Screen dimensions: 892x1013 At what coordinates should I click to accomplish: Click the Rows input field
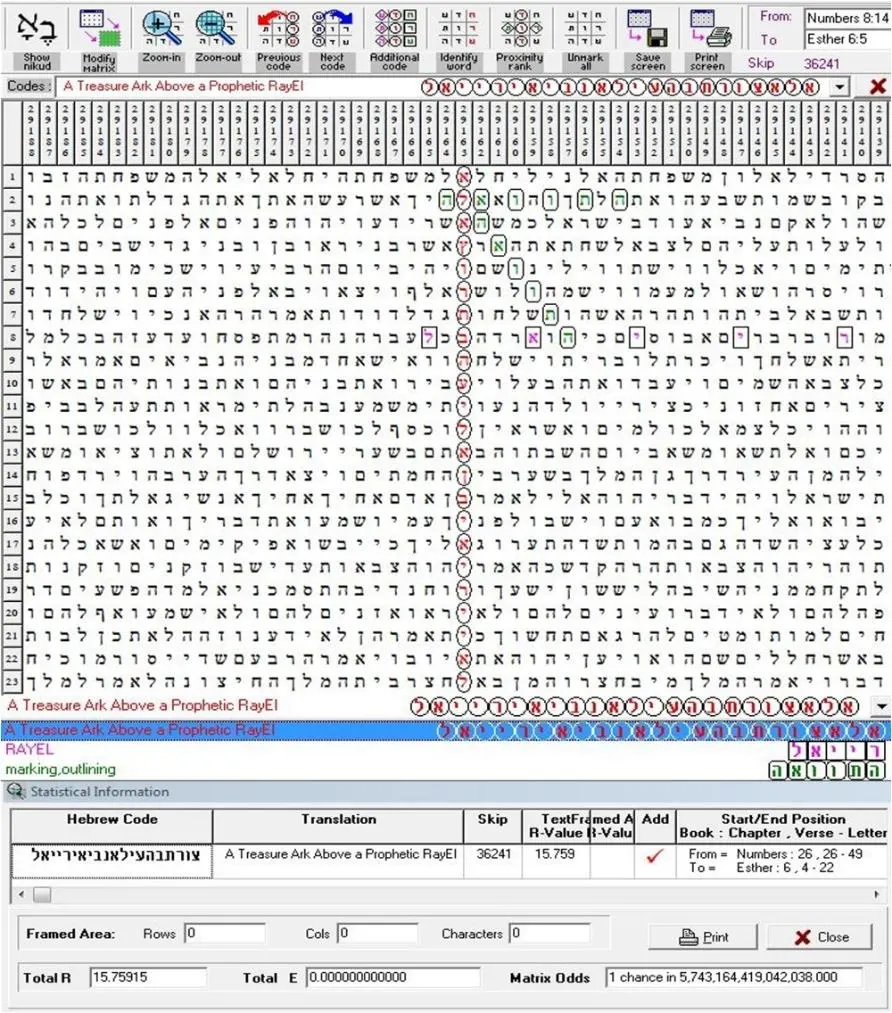225,934
